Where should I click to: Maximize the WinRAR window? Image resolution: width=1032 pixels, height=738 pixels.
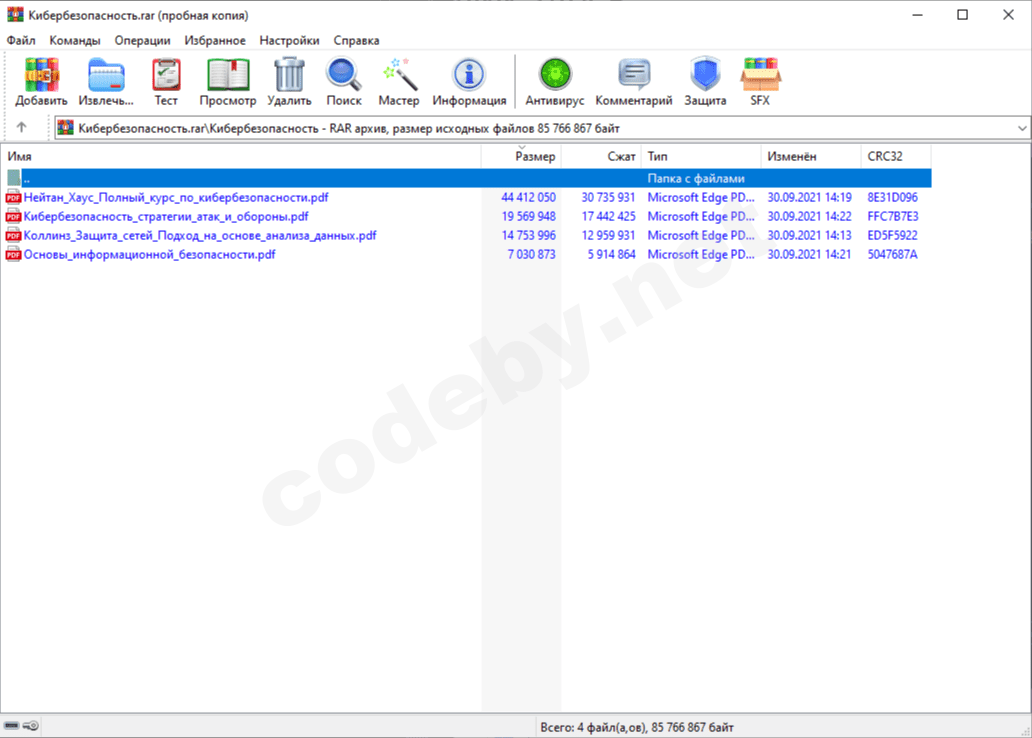tap(962, 14)
